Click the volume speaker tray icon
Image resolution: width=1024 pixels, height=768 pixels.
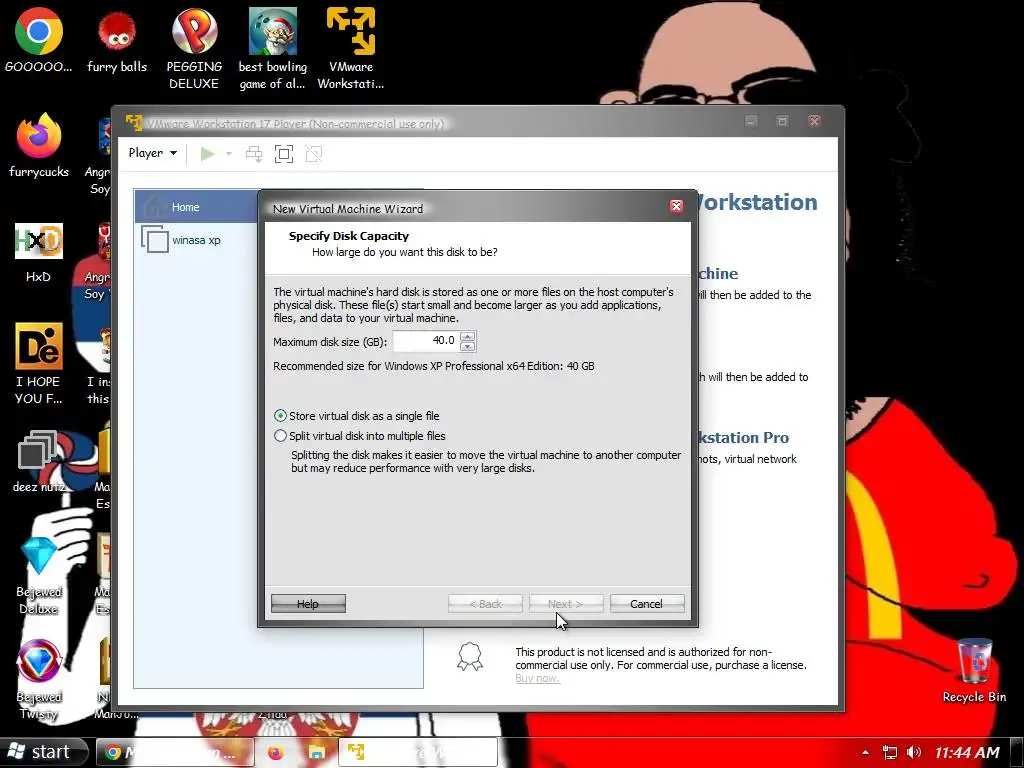pyautogui.click(x=914, y=752)
